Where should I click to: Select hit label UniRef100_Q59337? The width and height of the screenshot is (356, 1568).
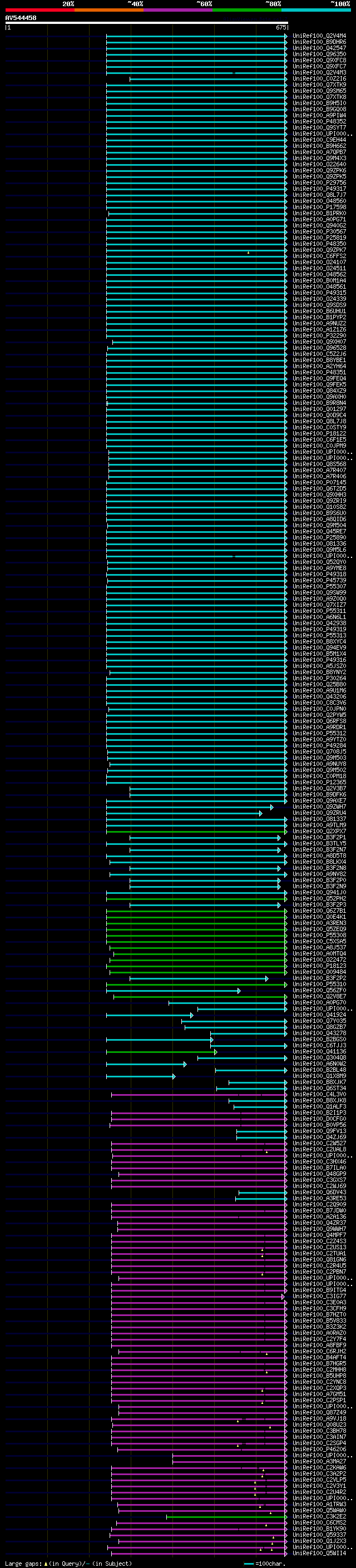319,1535
